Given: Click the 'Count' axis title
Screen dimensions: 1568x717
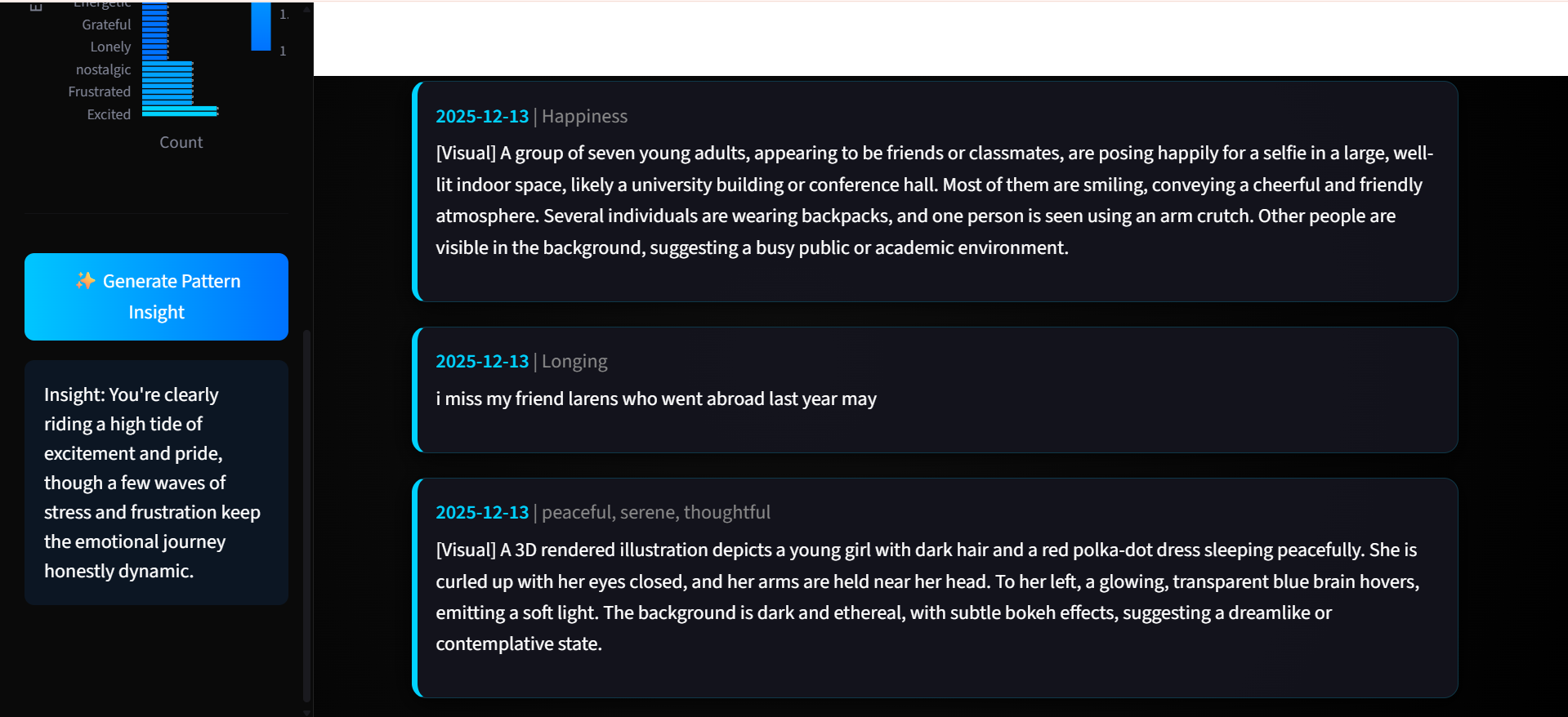Looking at the screenshot, I should 181,142.
